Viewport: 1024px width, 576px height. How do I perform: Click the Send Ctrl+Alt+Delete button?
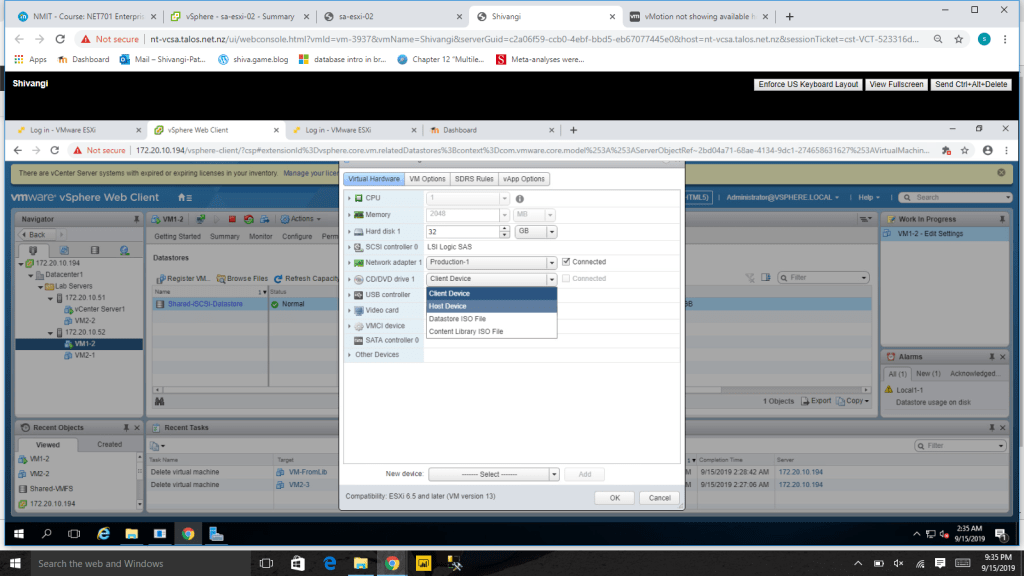point(971,85)
